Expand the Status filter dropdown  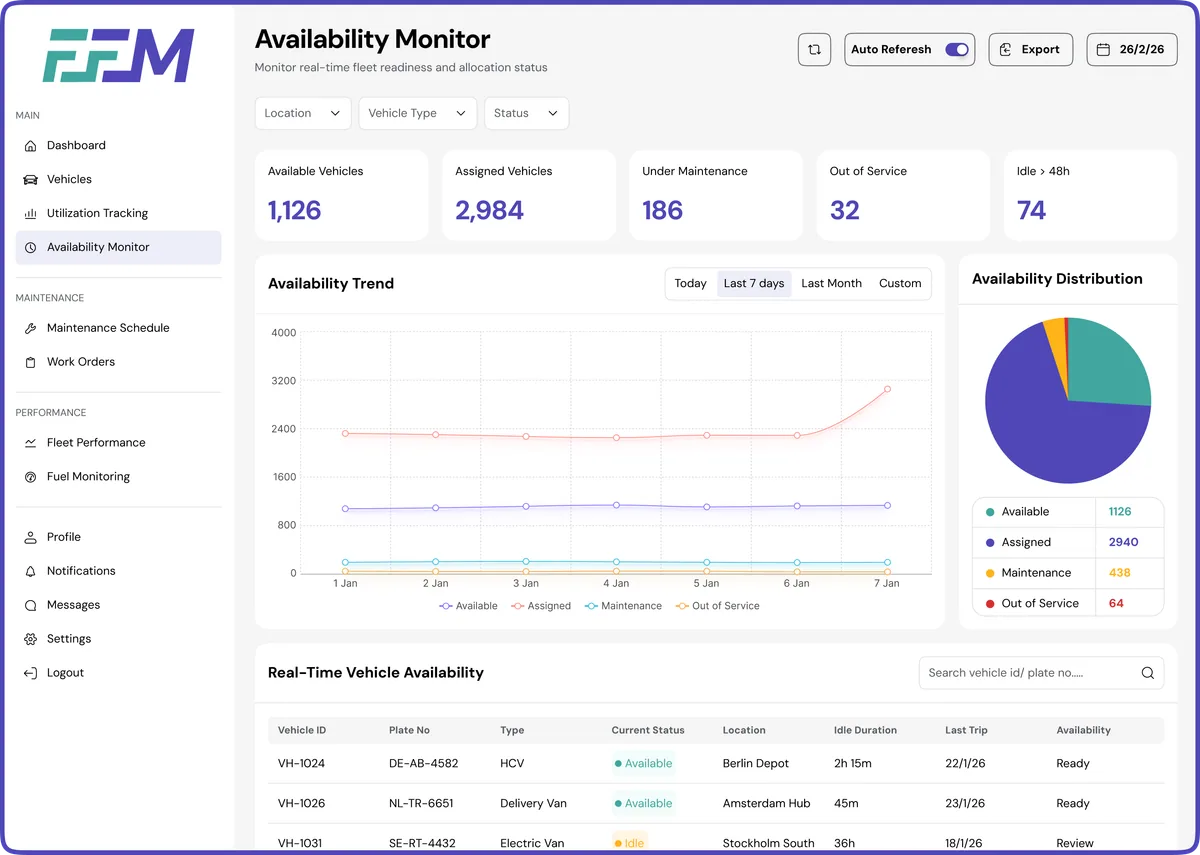(x=526, y=113)
